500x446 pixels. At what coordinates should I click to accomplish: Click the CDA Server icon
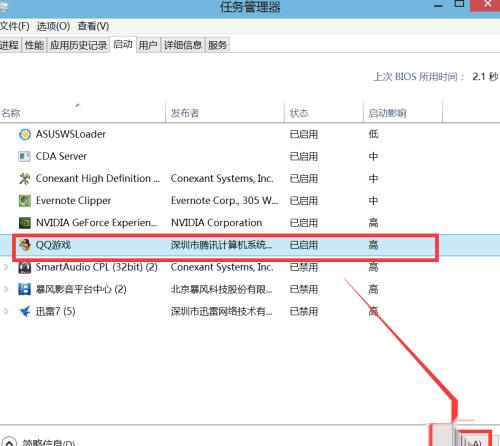[x=24, y=156]
